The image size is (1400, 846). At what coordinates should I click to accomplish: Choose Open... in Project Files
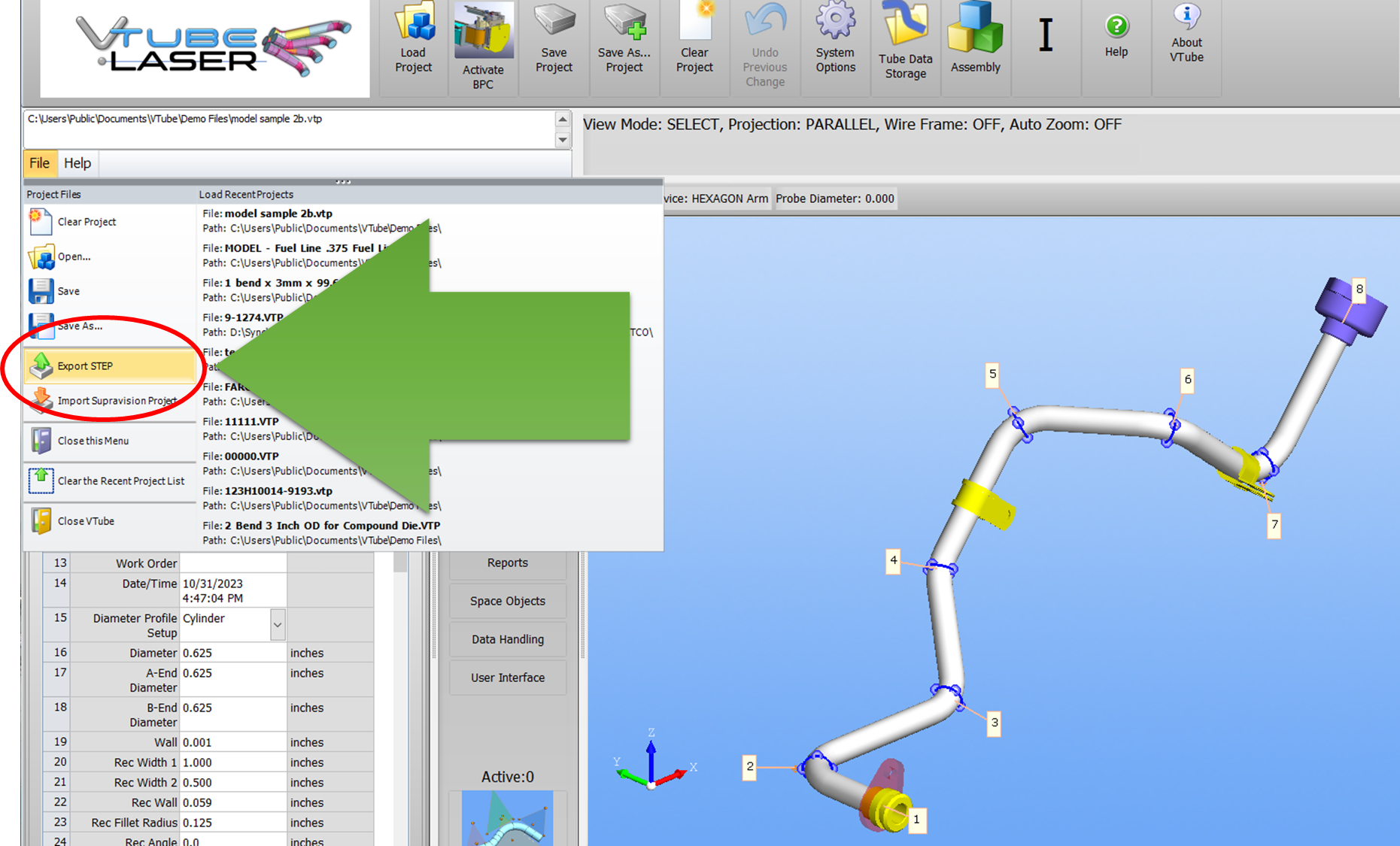[x=111, y=256]
